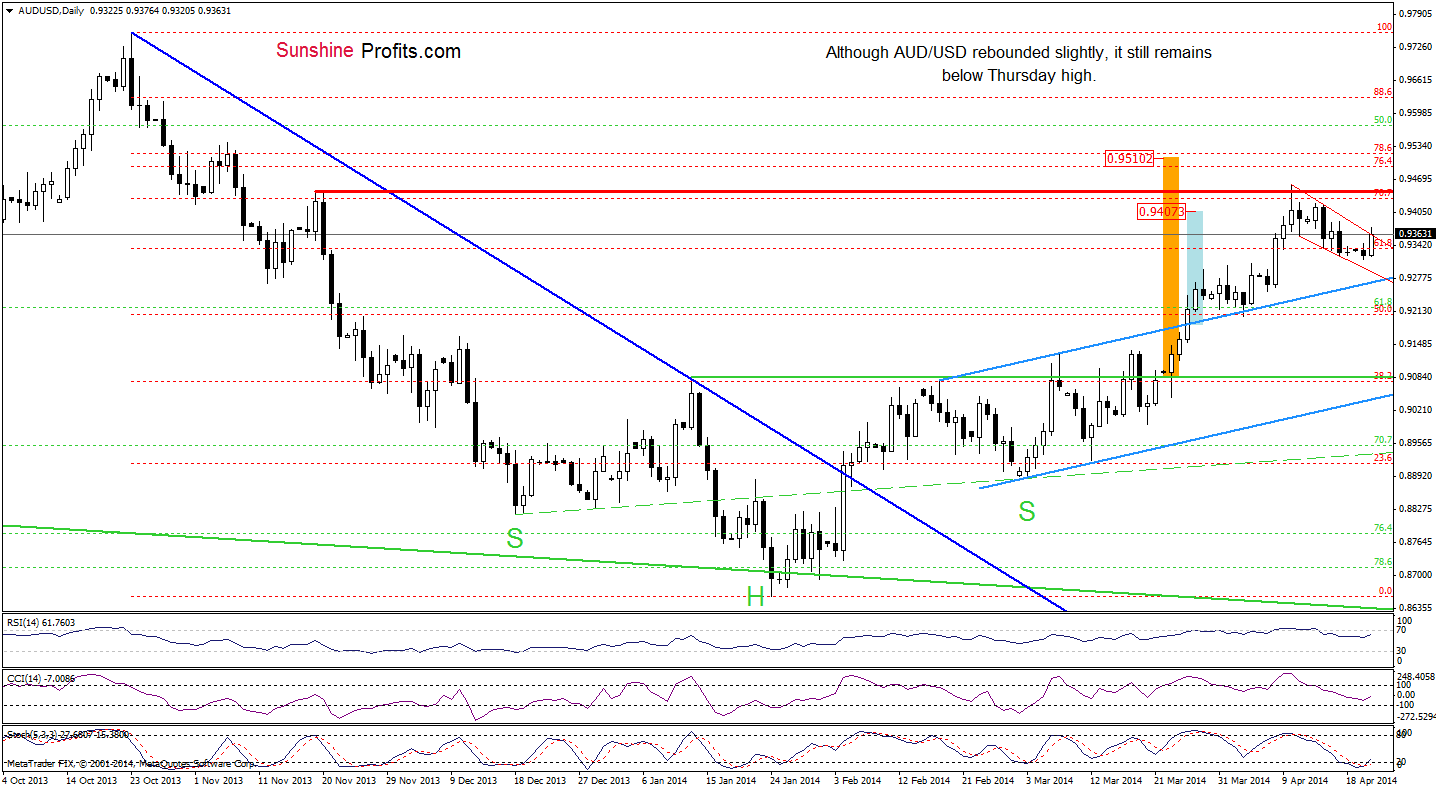The height and width of the screenshot is (789, 1436).
Task: Click the 0.90840 price axis value
Action: 1417,377
